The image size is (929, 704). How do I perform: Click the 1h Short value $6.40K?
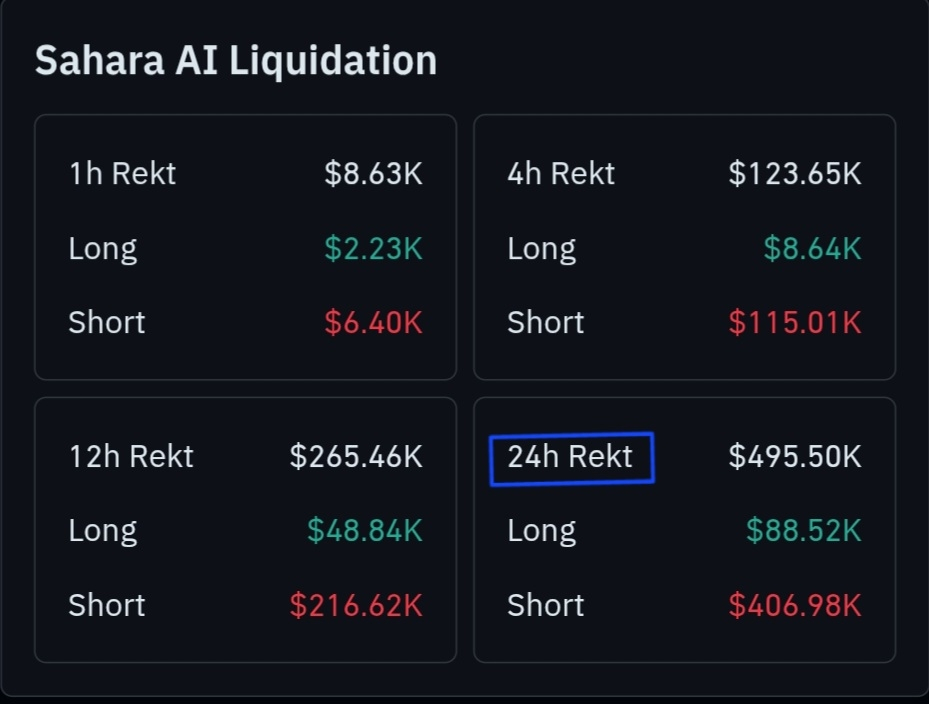click(x=373, y=322)
